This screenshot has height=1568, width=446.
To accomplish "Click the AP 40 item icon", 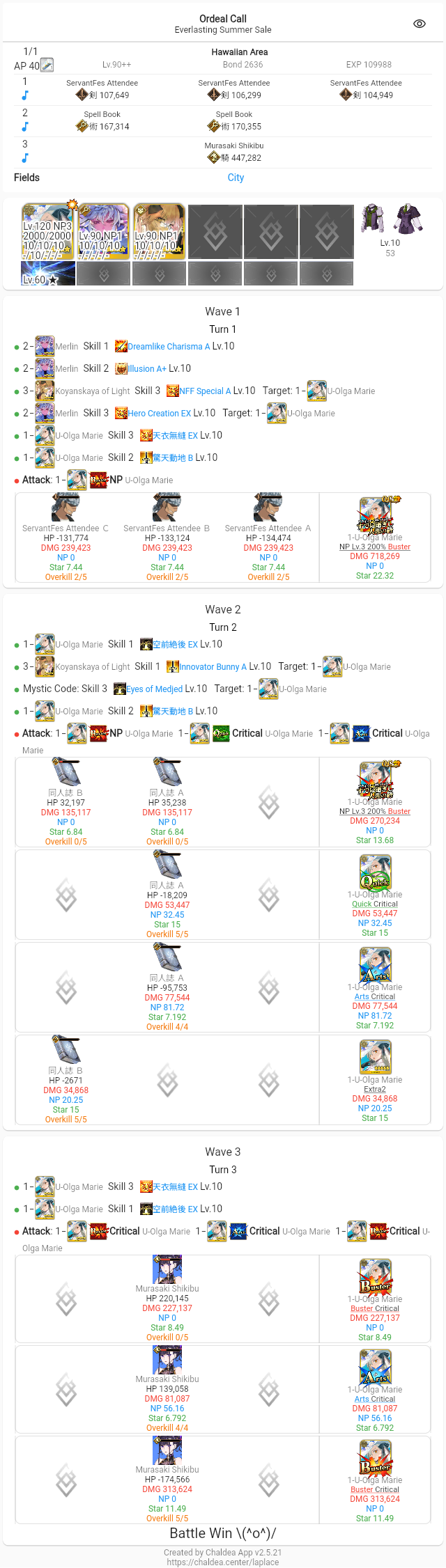I will [x=47, y=65].
